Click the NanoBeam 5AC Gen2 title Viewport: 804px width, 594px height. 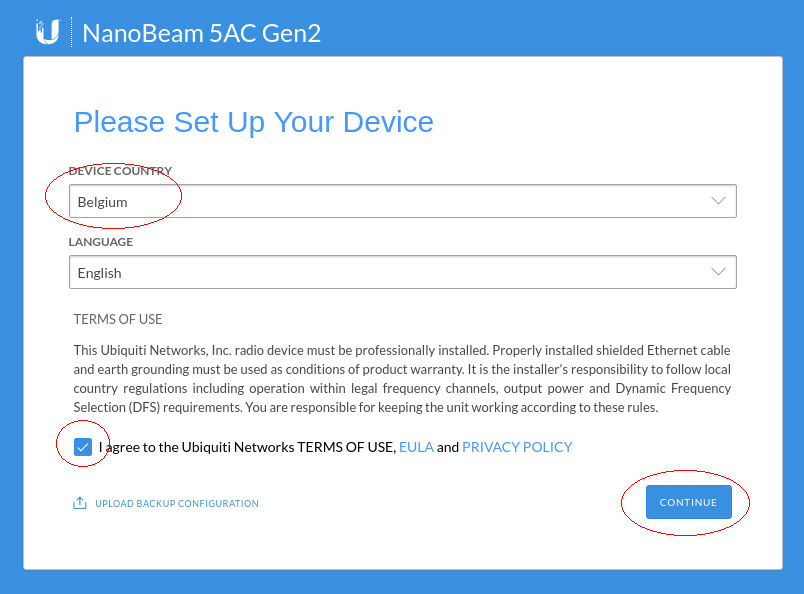pos(202,33)
